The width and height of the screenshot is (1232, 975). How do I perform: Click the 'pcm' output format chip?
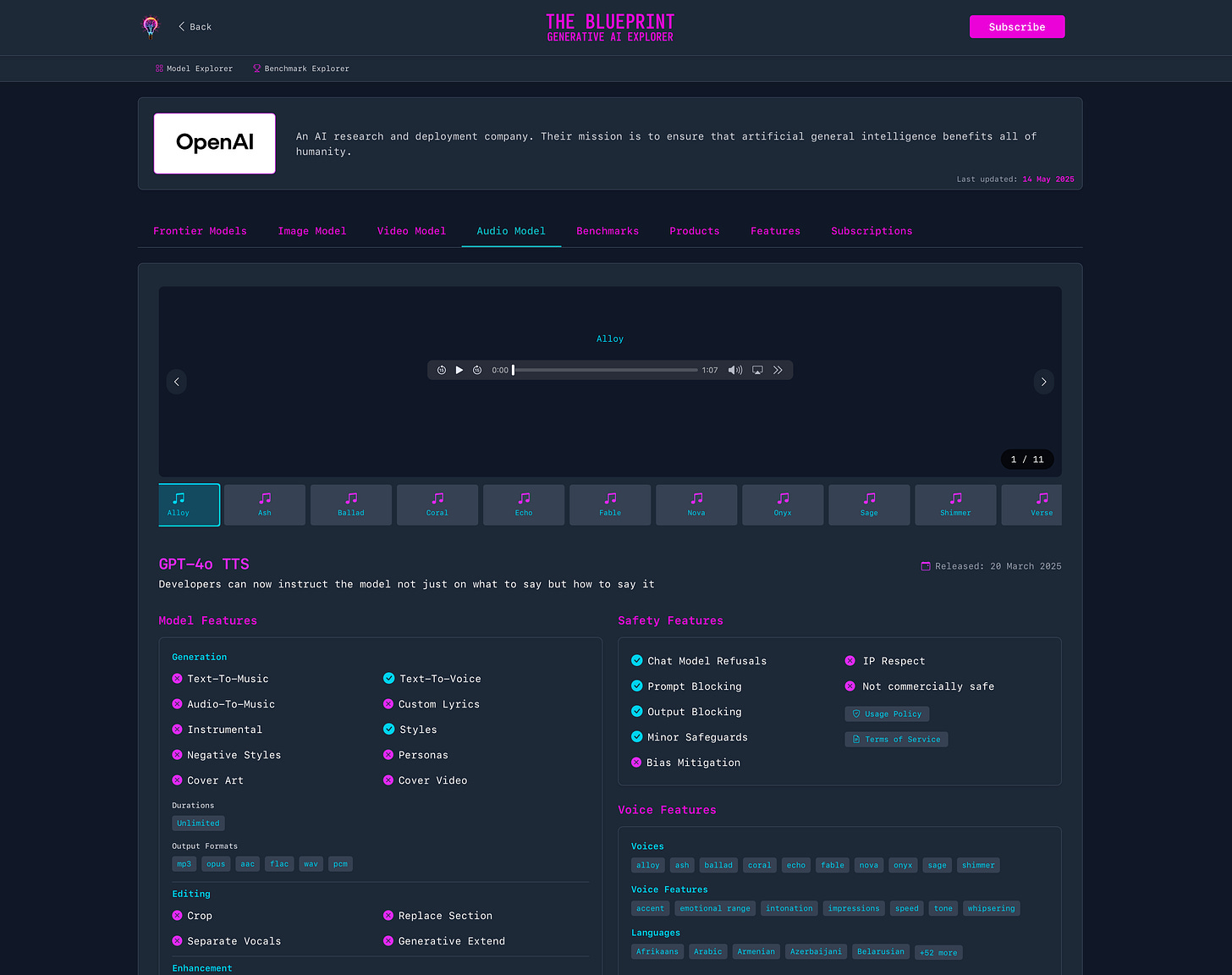pos(340,864)
